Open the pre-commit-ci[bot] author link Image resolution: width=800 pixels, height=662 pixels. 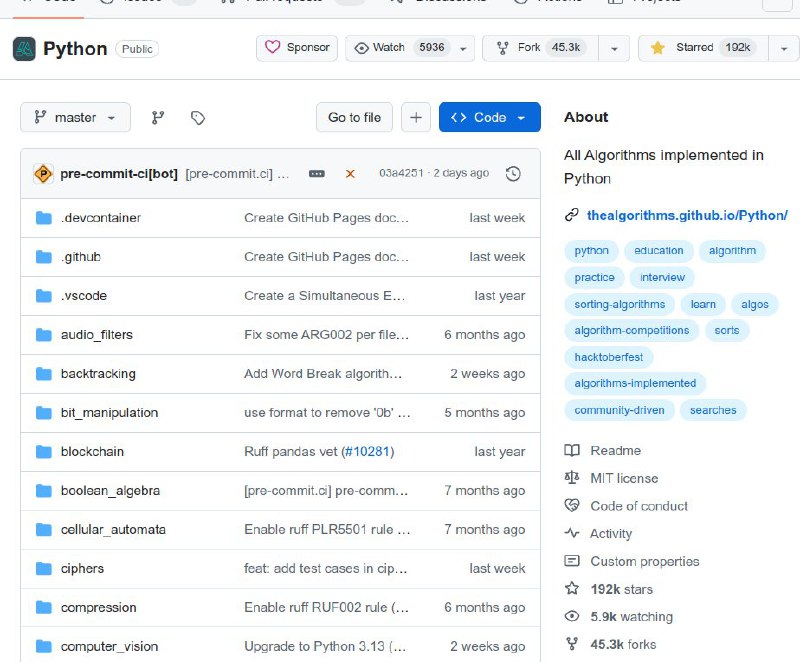(119, 174)
